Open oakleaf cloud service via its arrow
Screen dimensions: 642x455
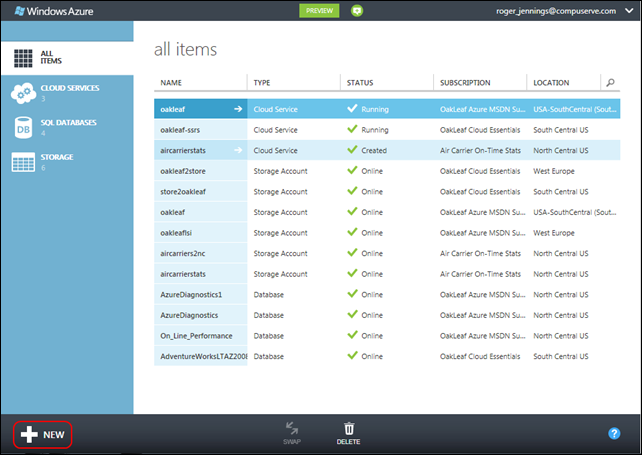coord(238,109)
